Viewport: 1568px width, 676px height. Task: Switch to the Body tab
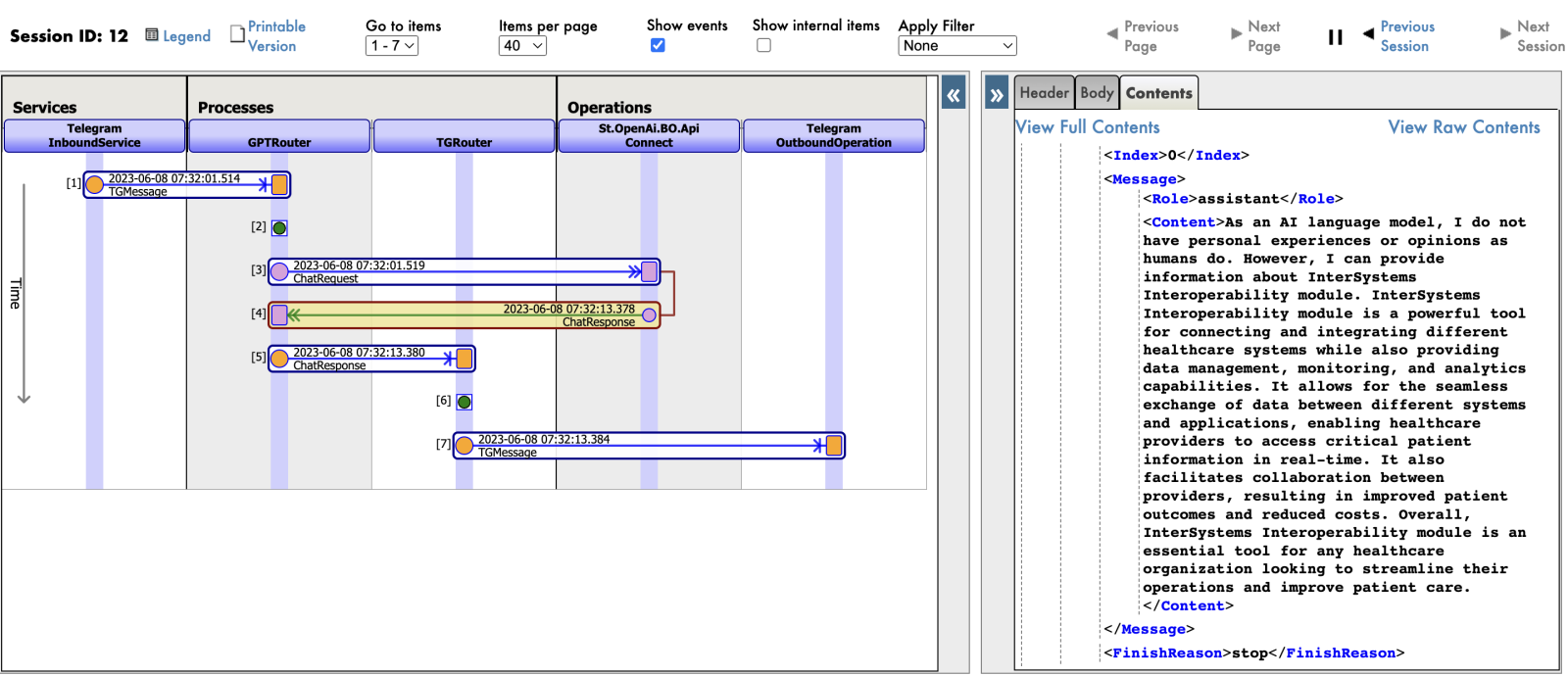1097,93
